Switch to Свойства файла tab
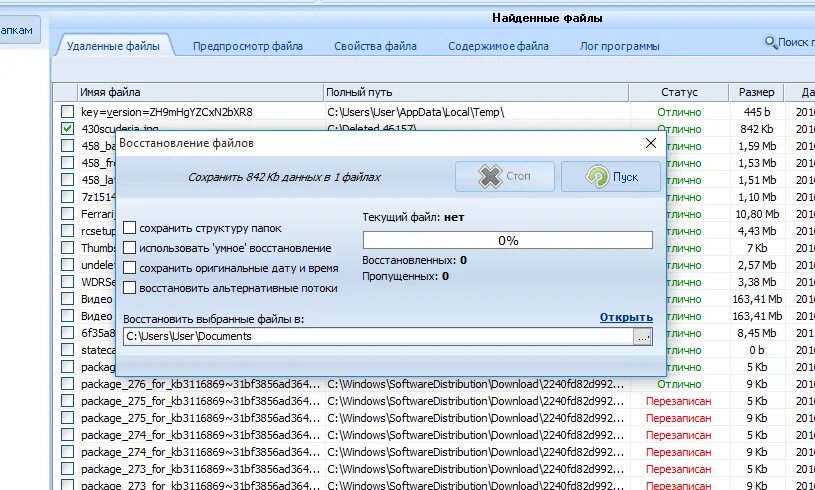The width and height of the screenshot is (815, 490). 375,46
